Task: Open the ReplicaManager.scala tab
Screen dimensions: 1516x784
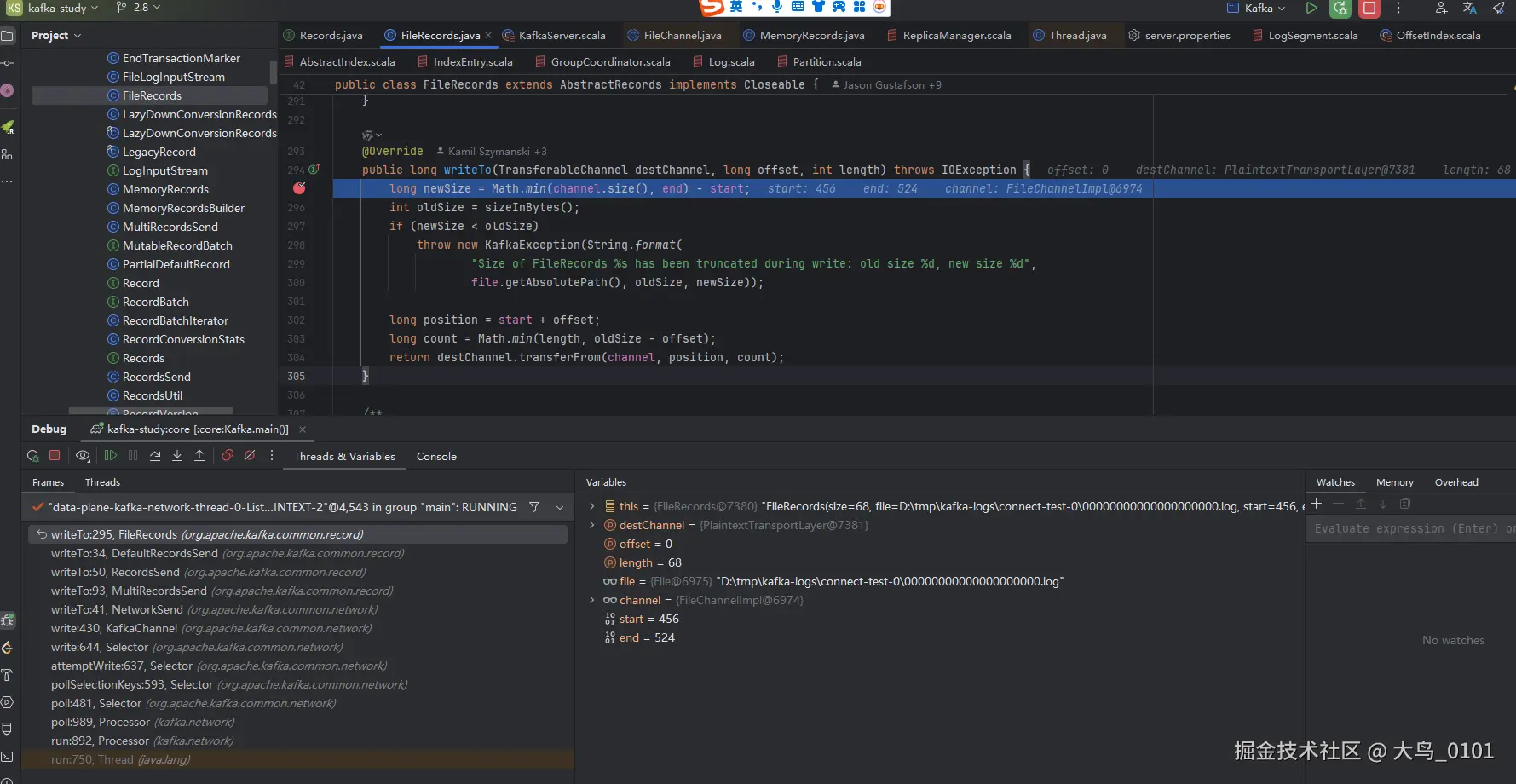Action: (x=948, y=36)
